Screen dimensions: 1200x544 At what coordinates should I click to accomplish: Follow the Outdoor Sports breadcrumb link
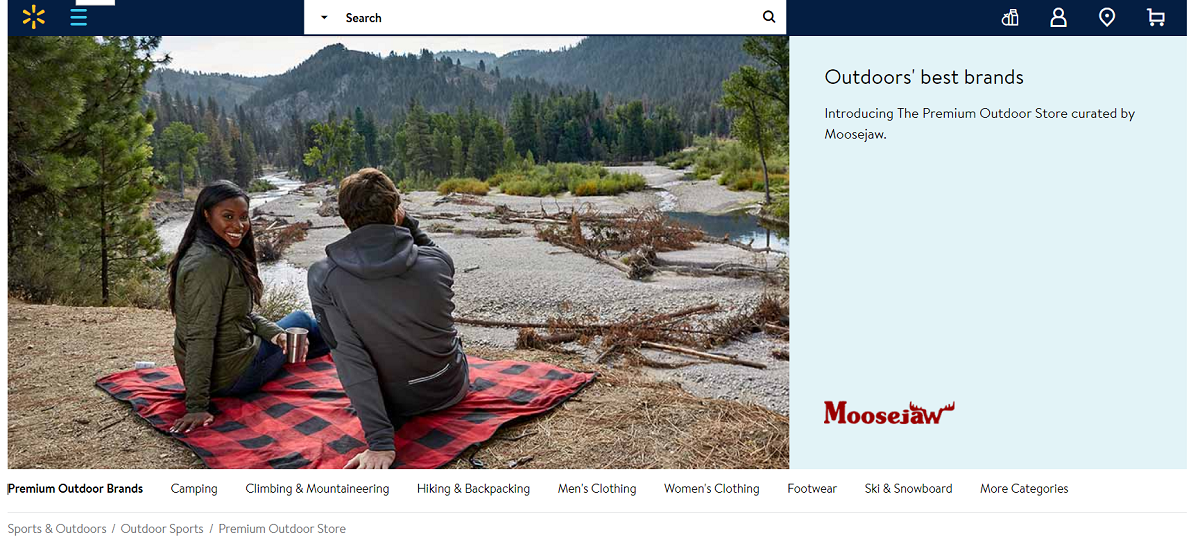coord(162,529)
